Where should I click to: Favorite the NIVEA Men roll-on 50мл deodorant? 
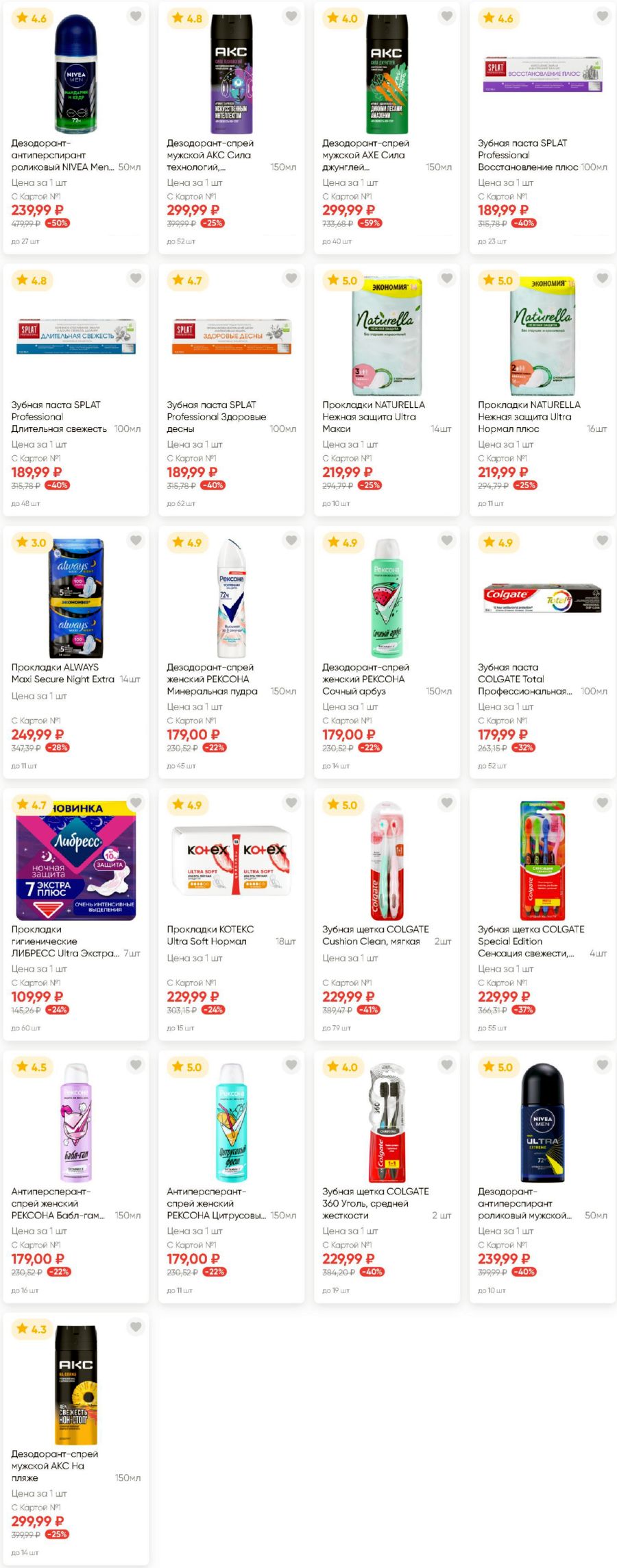click(x=136, y=16)
